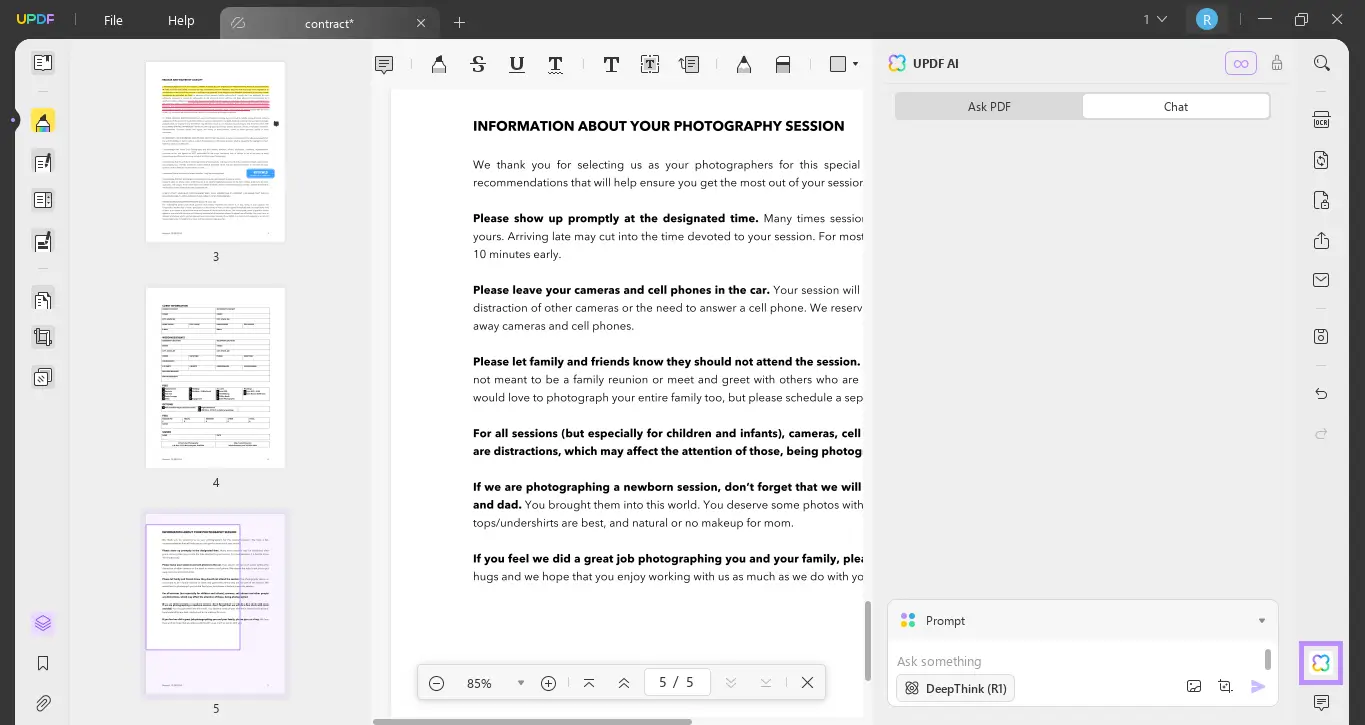The height and width of the screenshot is (725, 1365).
Task: Click the Undo arrow in right sidebar
Action: [1322, 394]
